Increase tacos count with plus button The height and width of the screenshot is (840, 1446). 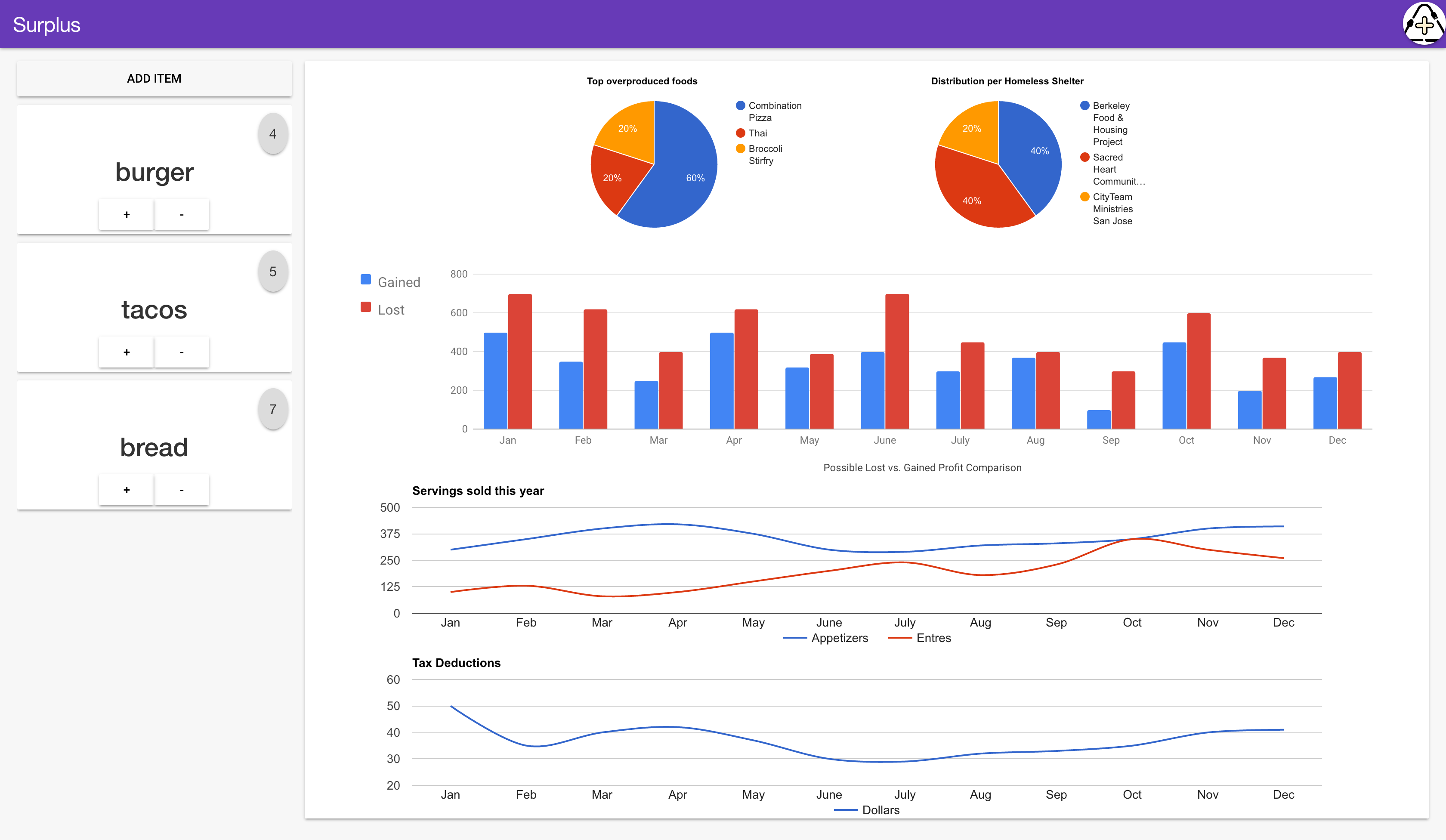point(126,352)
